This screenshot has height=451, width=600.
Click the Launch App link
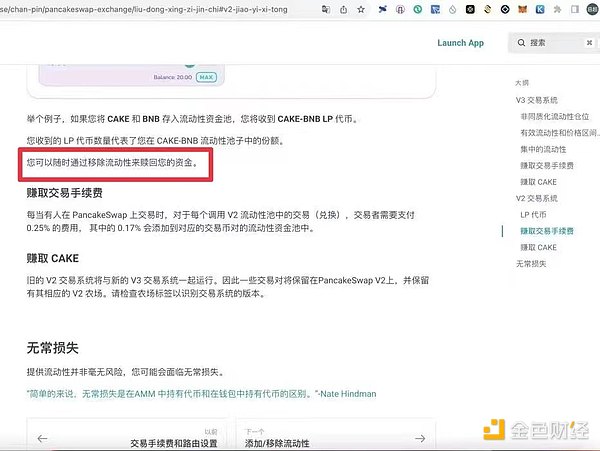coord(460,43)
